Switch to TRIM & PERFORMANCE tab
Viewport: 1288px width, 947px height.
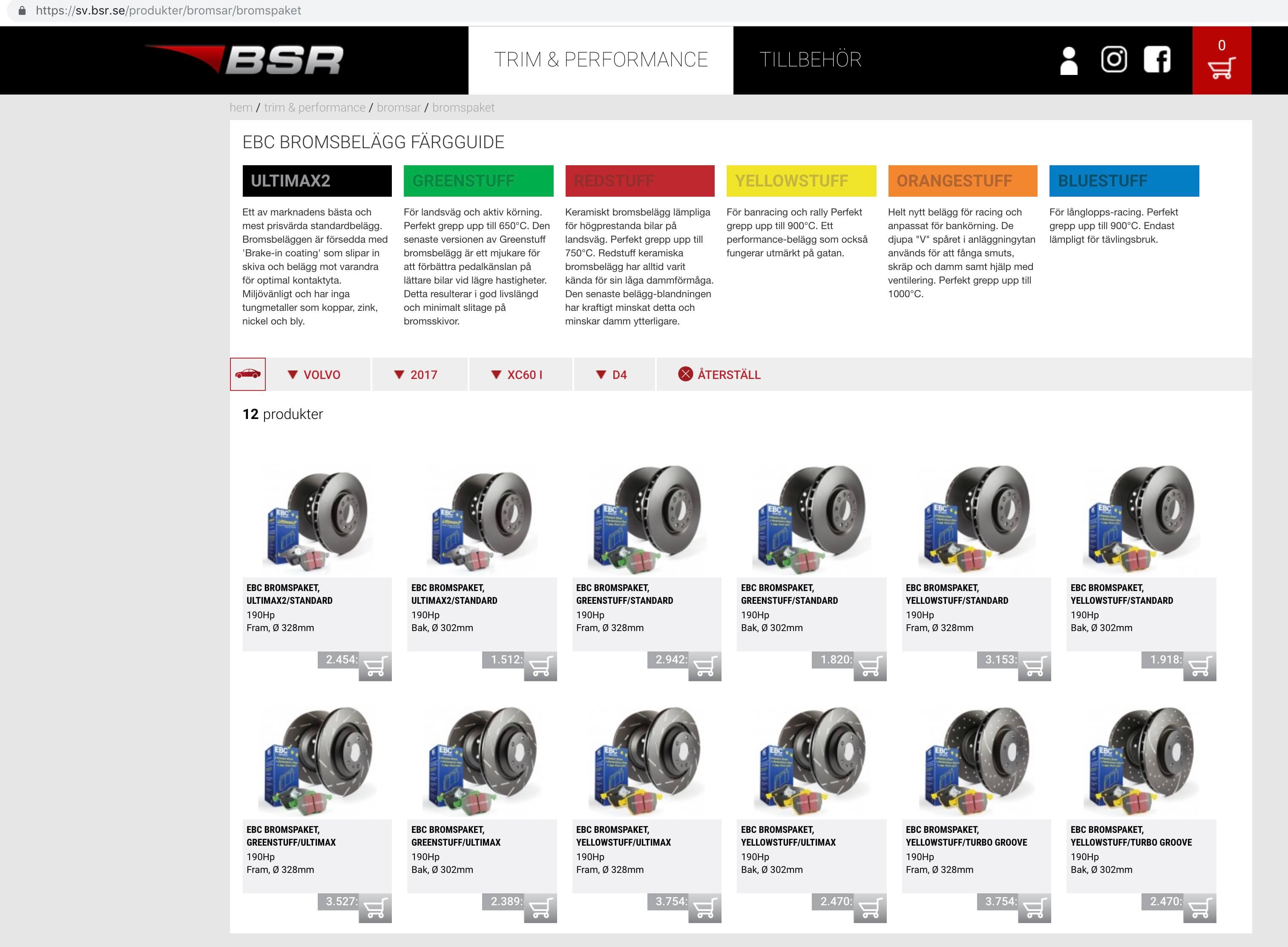[x=601, y=60]
